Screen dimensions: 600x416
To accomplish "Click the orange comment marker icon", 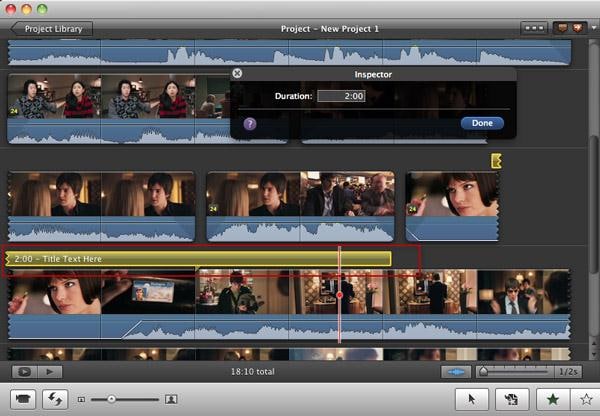I will click(x=562, y=28).
